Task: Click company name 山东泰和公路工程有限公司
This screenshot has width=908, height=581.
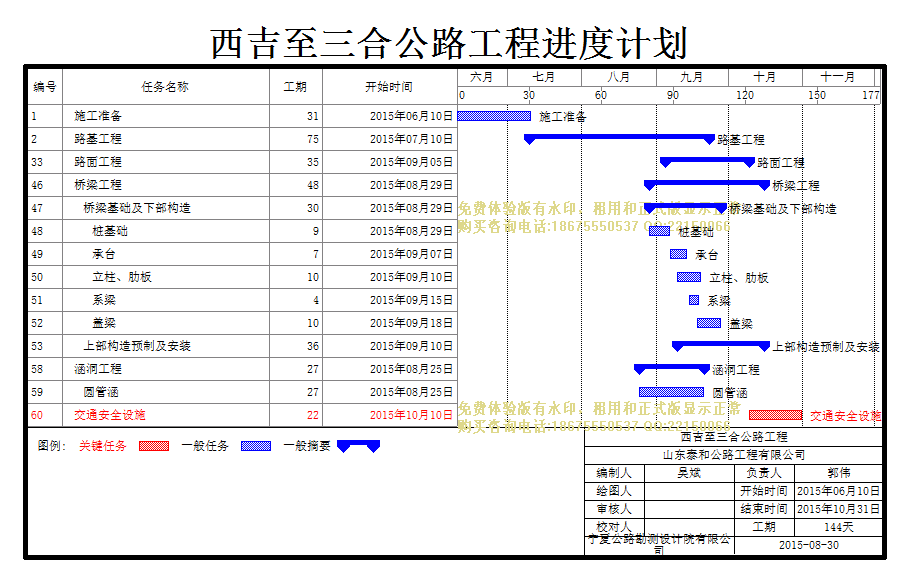Action: pyautogui.click(x=734, y=455)
